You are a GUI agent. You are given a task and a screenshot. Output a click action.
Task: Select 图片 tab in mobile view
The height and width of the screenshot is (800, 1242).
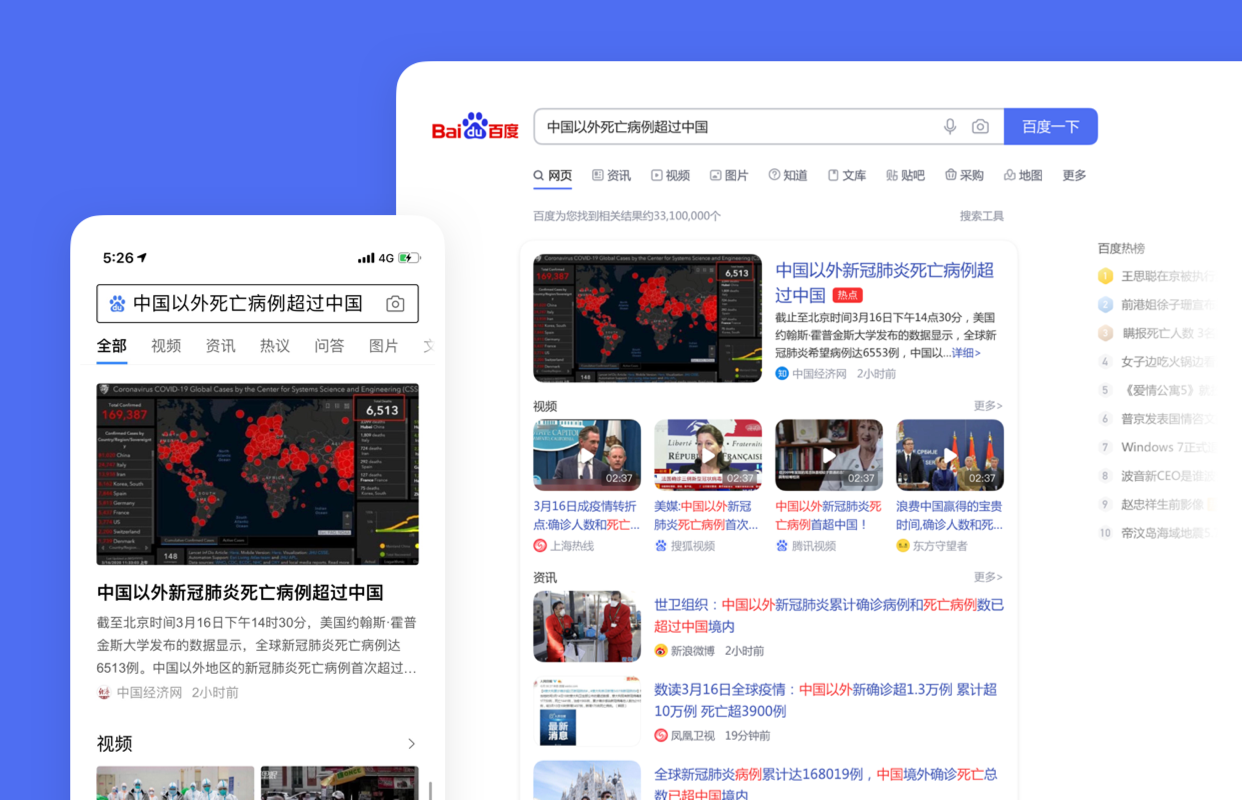384,346
